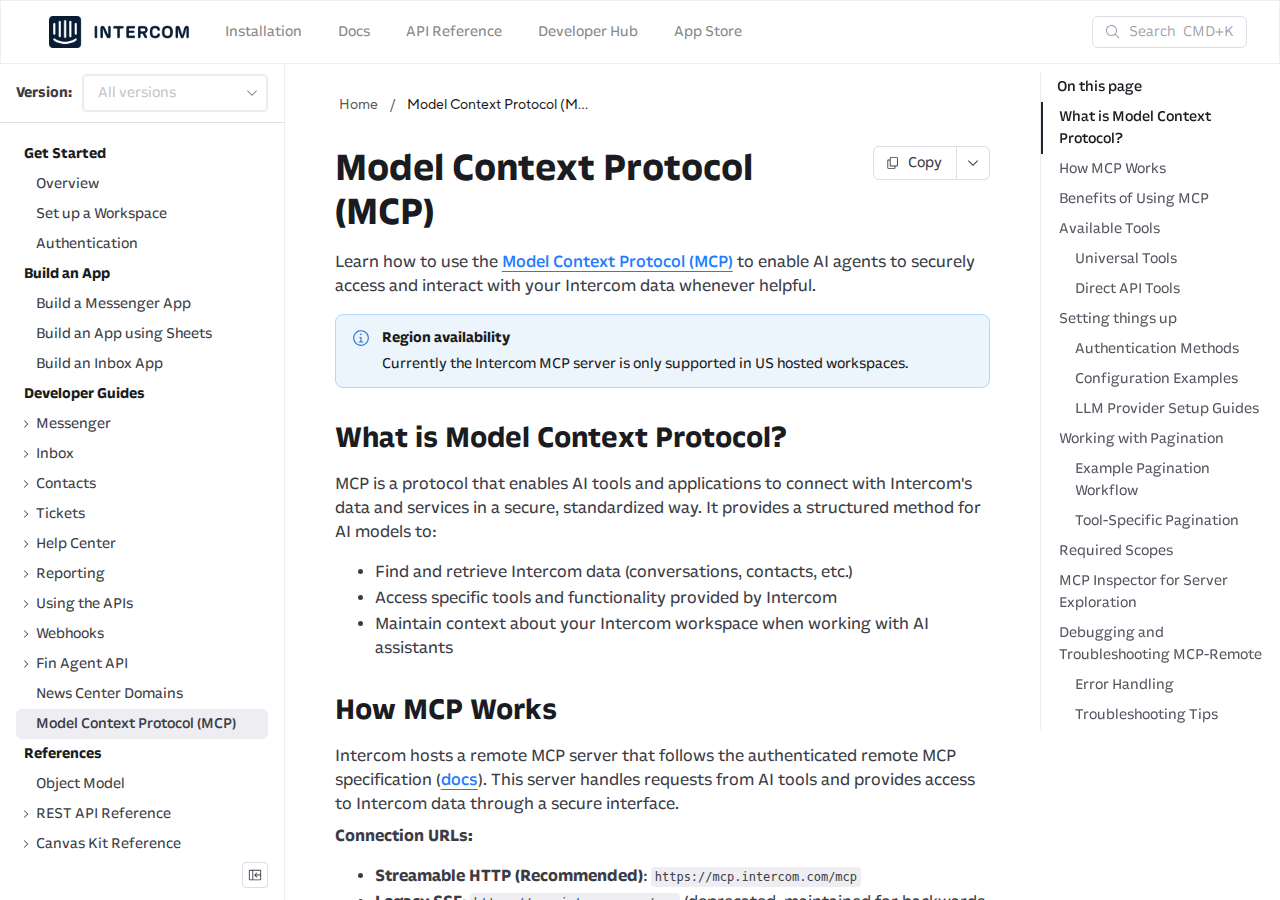Expand the Messenger section chevron
This screenshot has height=900, width=1280.
[x=26, y=424]
